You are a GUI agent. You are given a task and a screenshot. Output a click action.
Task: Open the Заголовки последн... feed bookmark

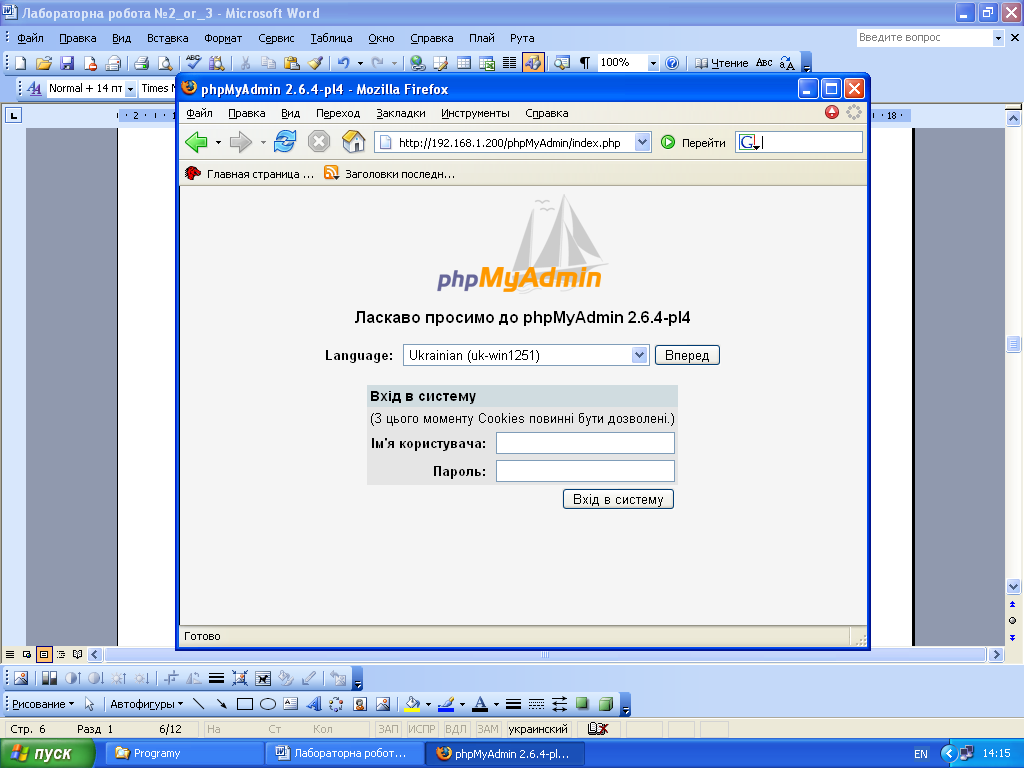pos(390,174)
